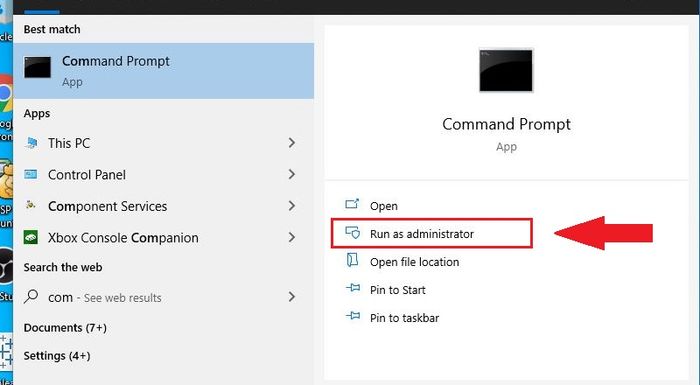The width and height of the screenshot is (700, 385).
Task: Click the Command Prompt icon in Best match
Action: pyautogui.click(x=37, y=67)
